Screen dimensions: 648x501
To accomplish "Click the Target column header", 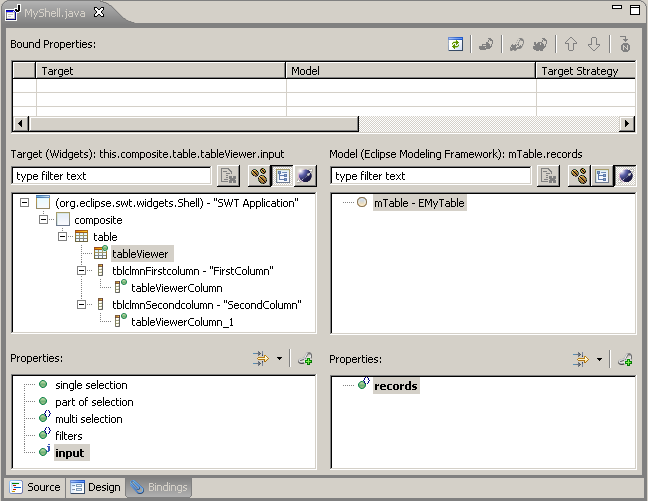I will (161, 71).
